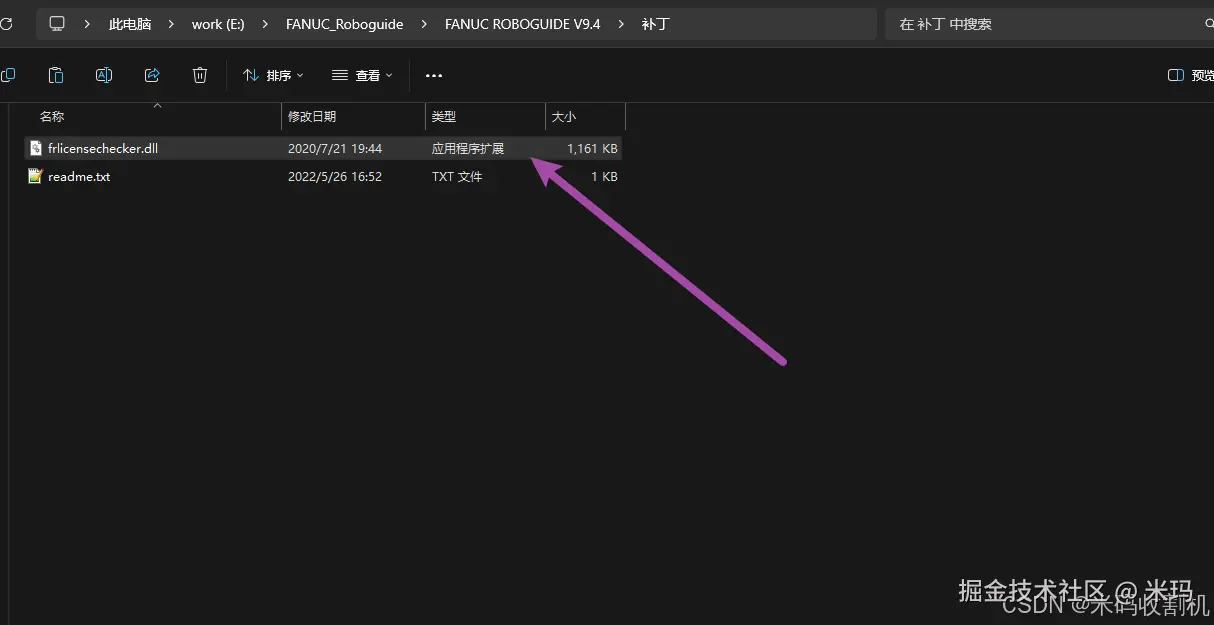Open the 查看 view dropdown
The width and height of the screenshot is (1214, 625).
(363, 75)
